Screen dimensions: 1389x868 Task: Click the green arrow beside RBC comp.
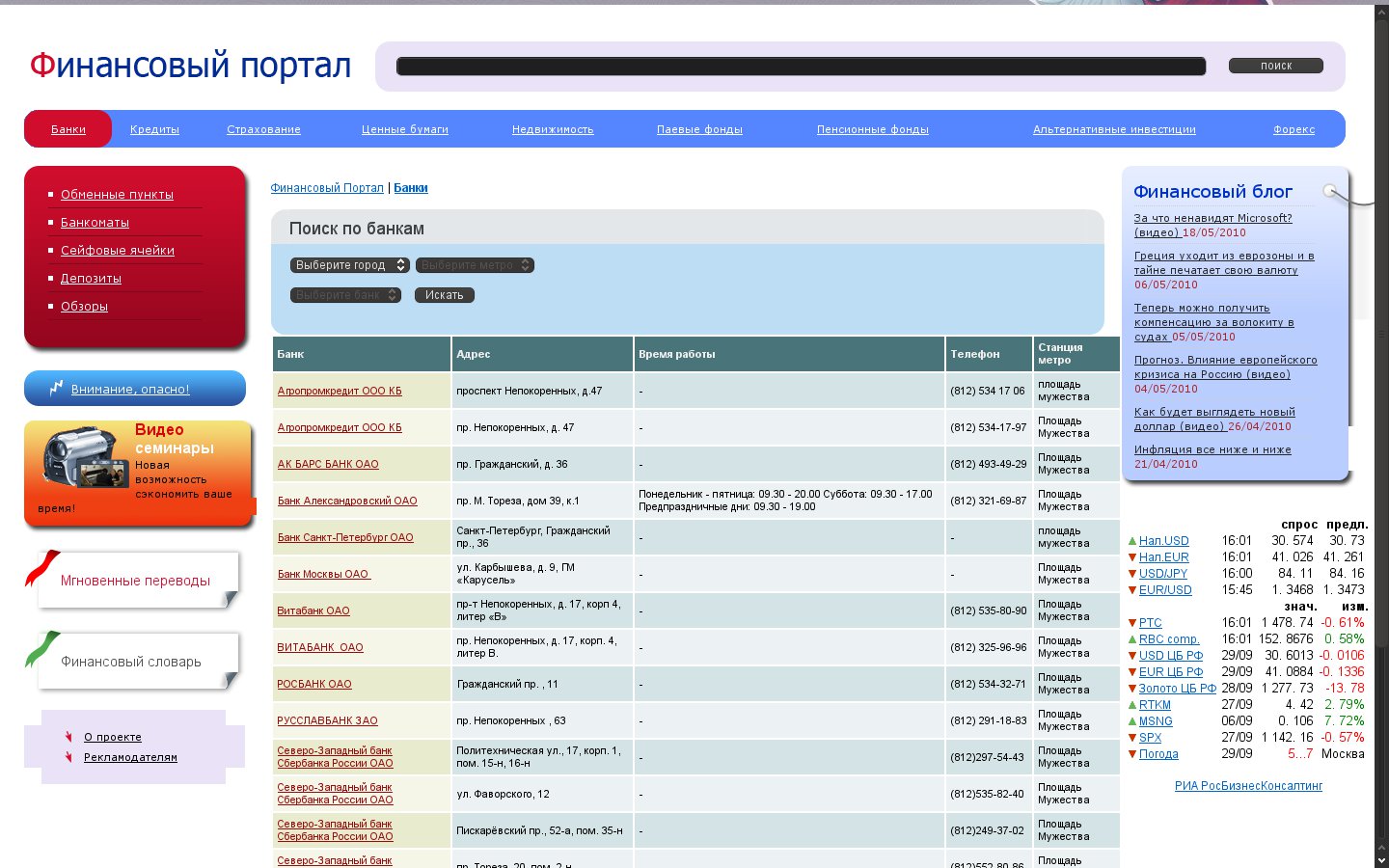[x=1132, y=639]
